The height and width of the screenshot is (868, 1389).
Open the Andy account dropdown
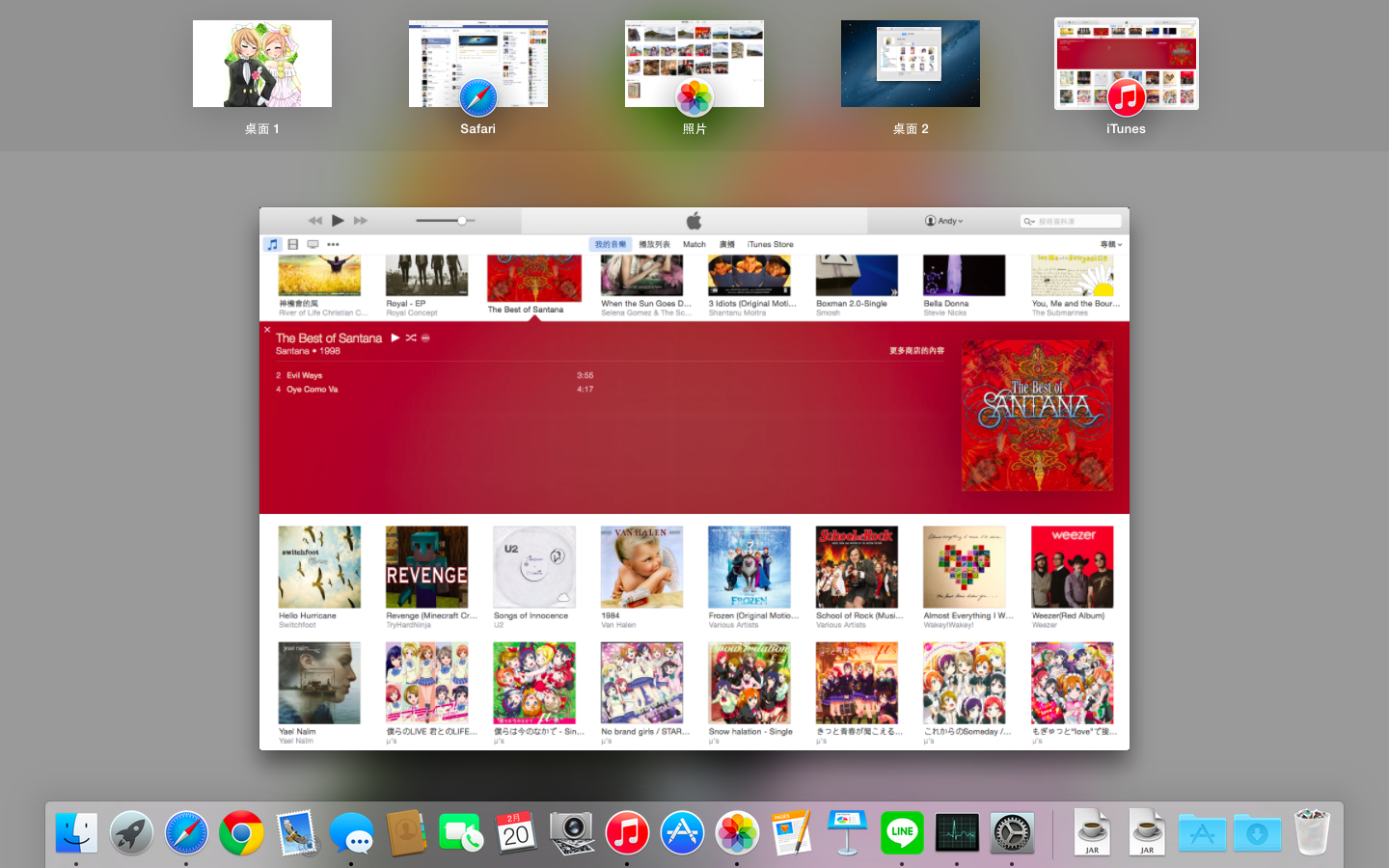point(944,221)
